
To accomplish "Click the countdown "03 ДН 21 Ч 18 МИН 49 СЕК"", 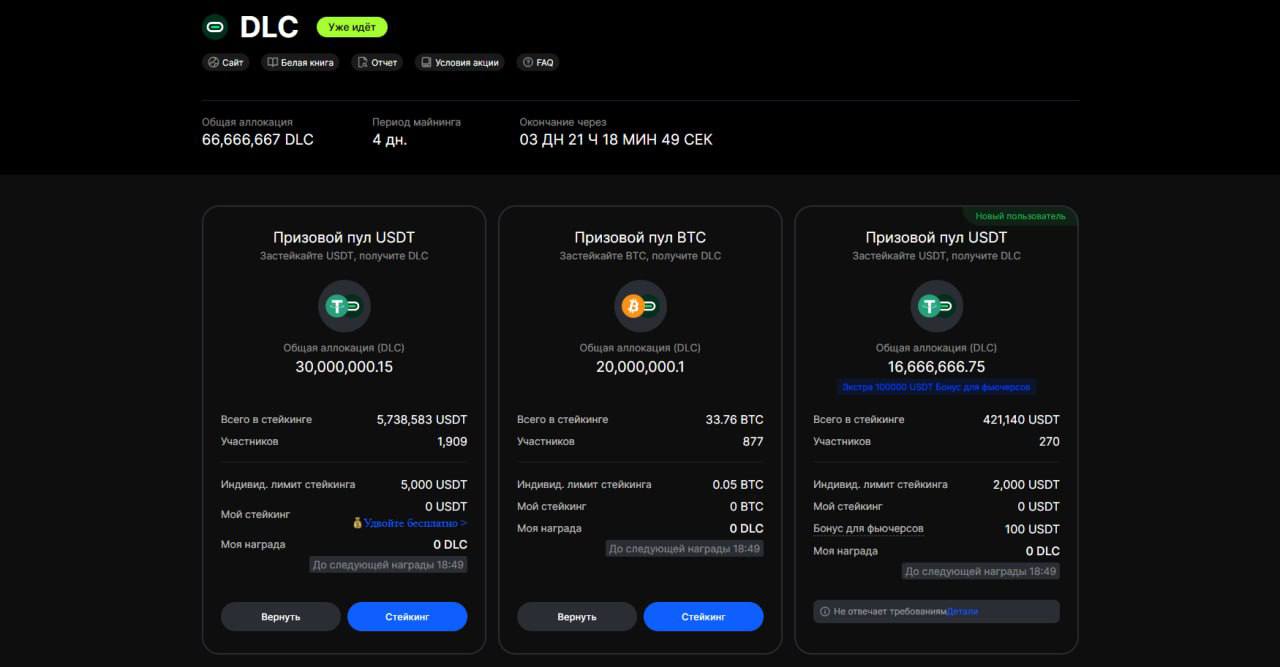I will coord(616,140).
